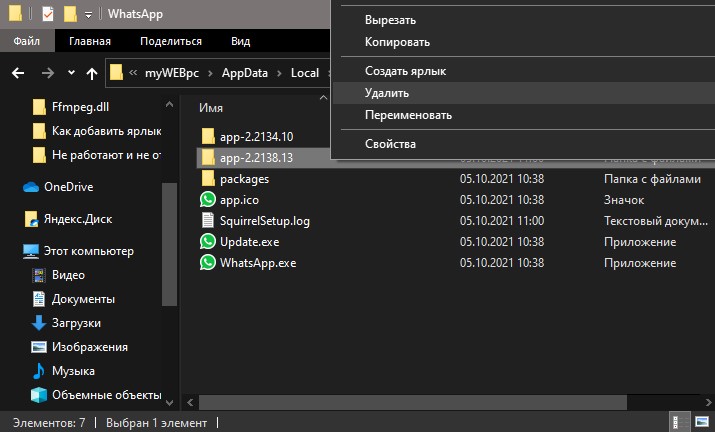The width and height of the screenshot is (715, 432).
Task: Choose Копировать from the context menu
Action: pos(523,42)
